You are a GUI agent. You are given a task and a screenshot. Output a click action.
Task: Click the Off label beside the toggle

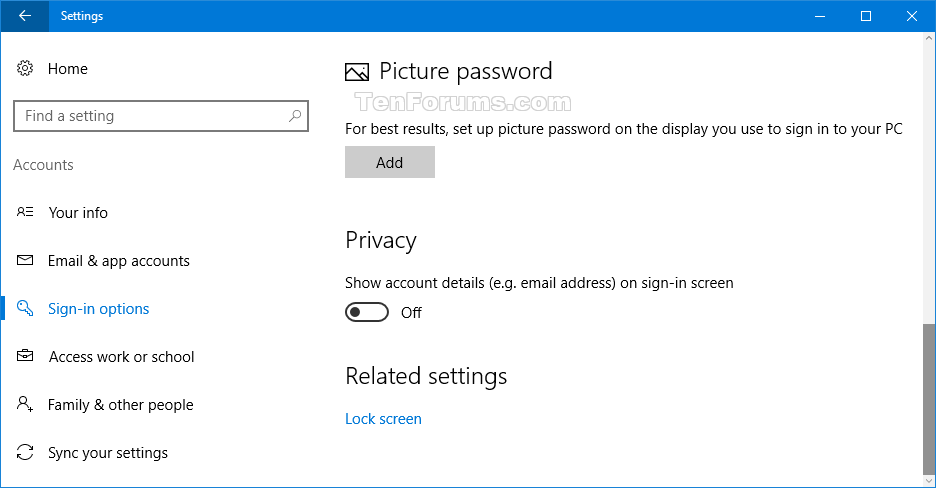click(x=411, y=313)
